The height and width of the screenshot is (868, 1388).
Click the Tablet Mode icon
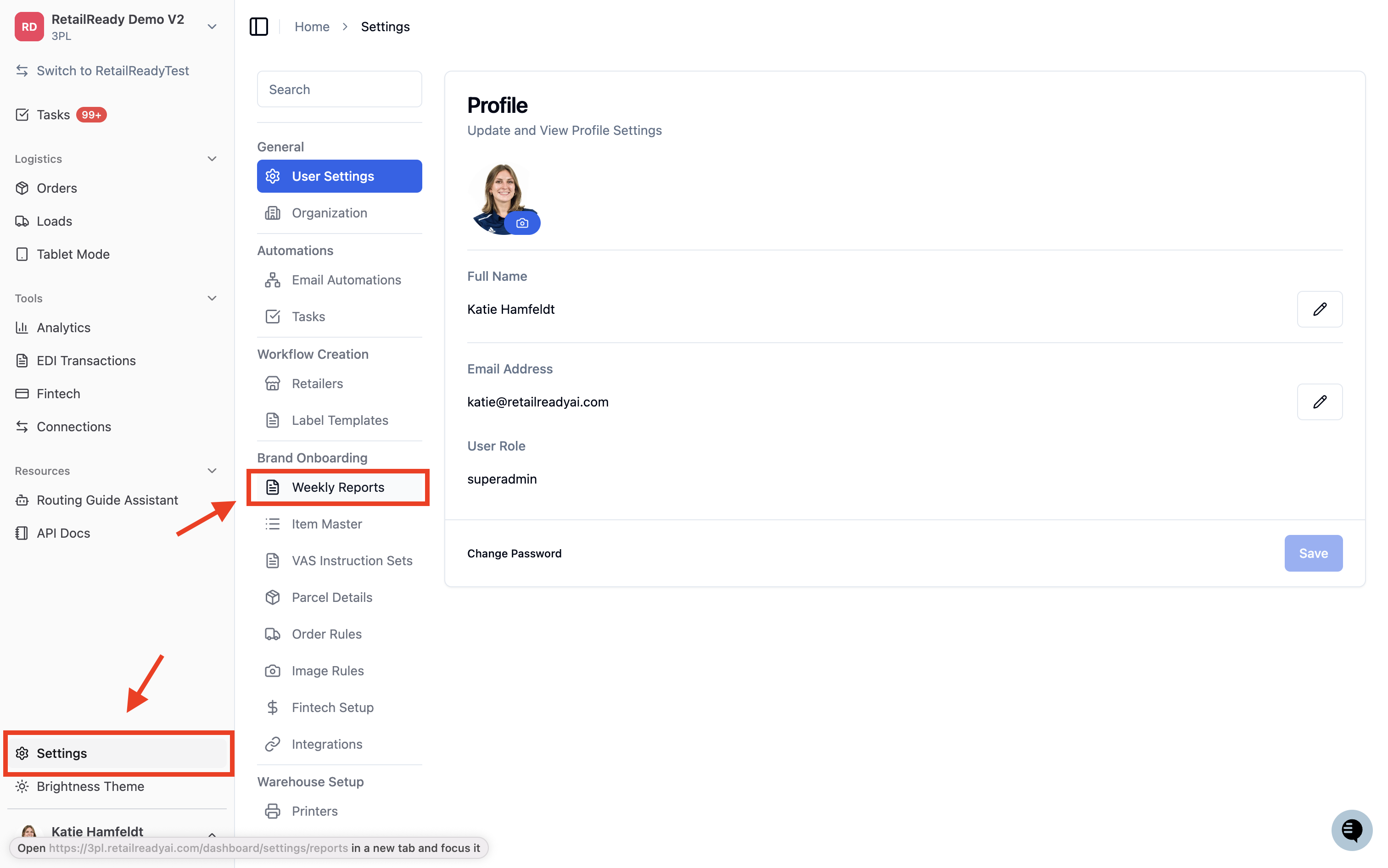click(x=22, y=254)
